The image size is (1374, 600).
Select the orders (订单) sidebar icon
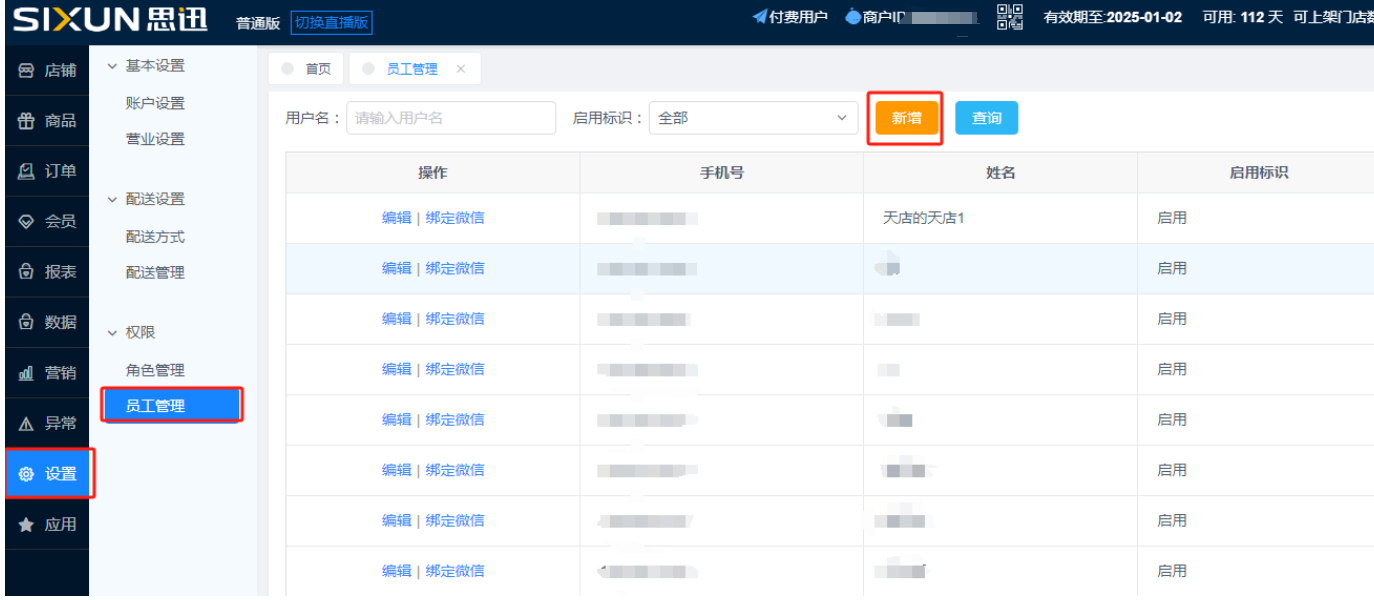tap(27, 171)
